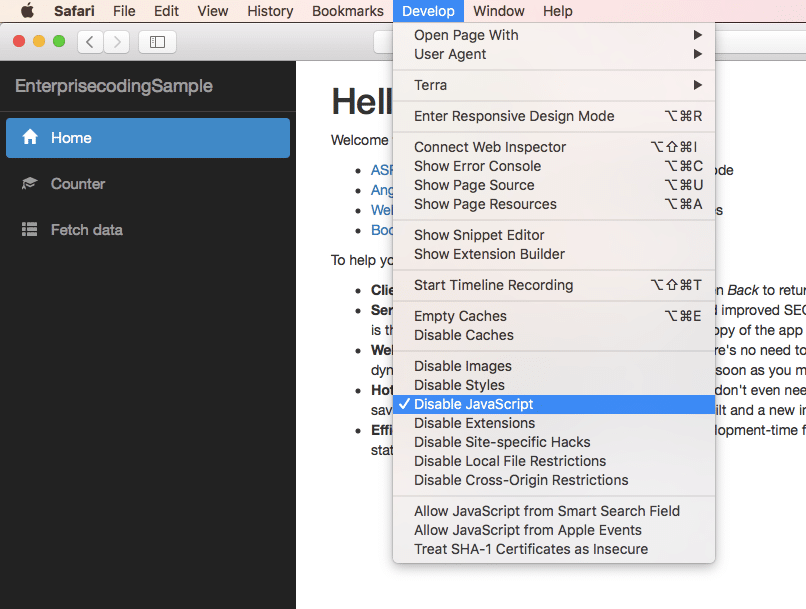Click the EnterprisecodingSample brand title
Screen dimensions: 806x609
pyautogui.click(x=114, y=86)
